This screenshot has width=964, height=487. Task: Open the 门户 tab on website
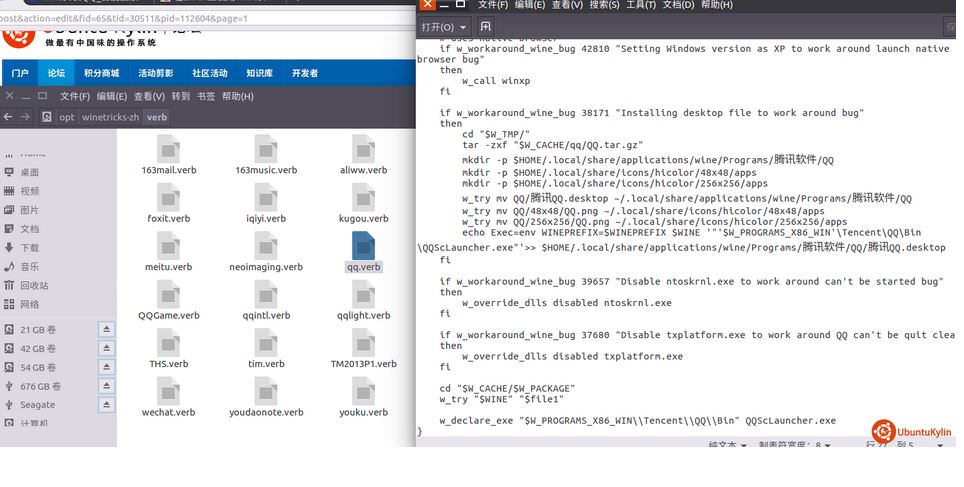[20, 73]
